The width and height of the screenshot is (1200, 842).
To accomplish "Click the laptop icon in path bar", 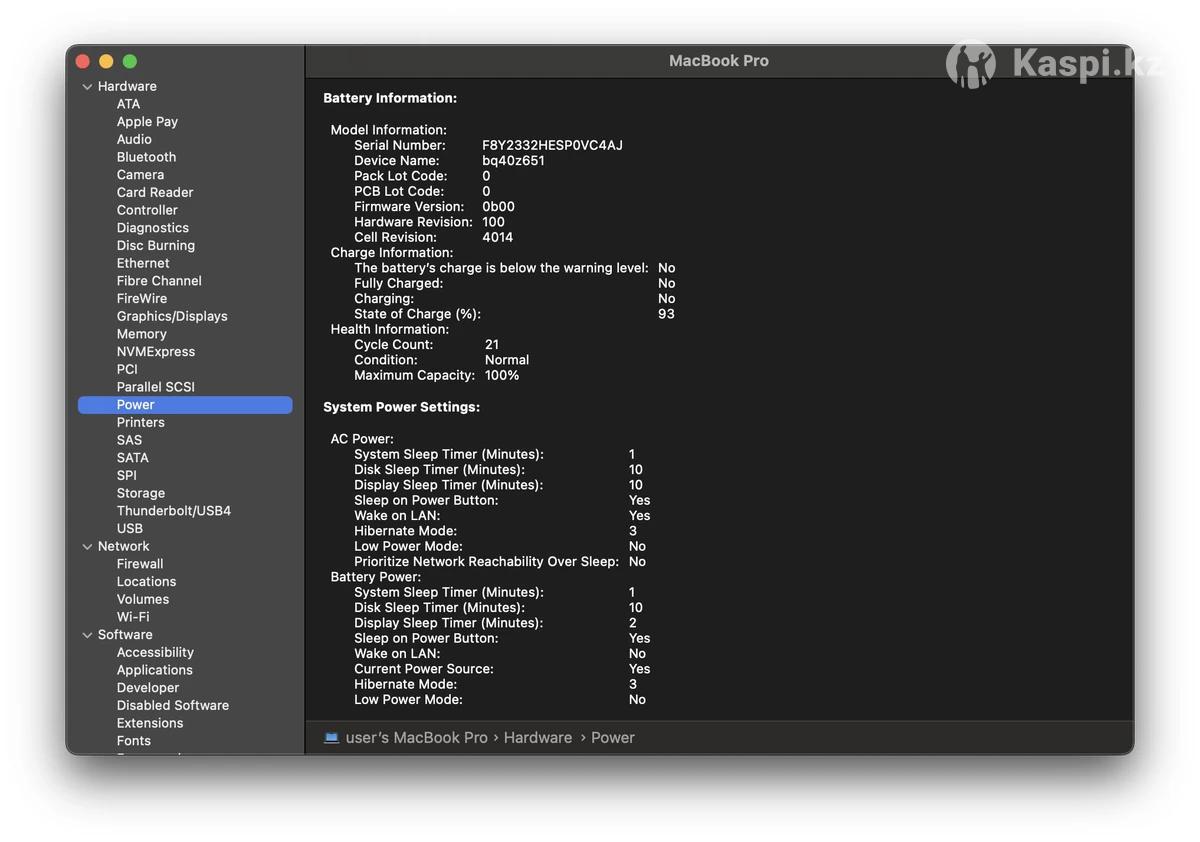I will (331, 738).
